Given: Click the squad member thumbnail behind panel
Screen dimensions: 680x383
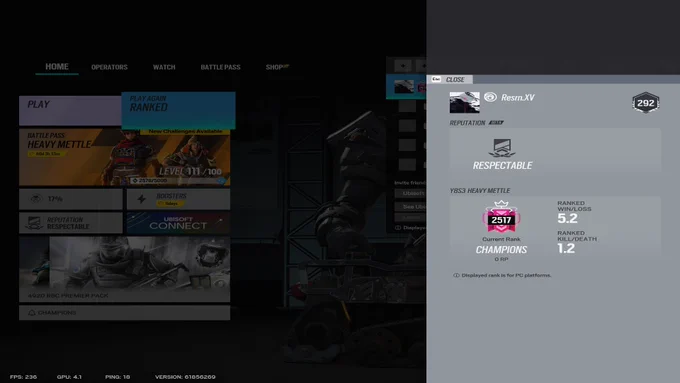Looking at the screenshot, I should [404, 87].
